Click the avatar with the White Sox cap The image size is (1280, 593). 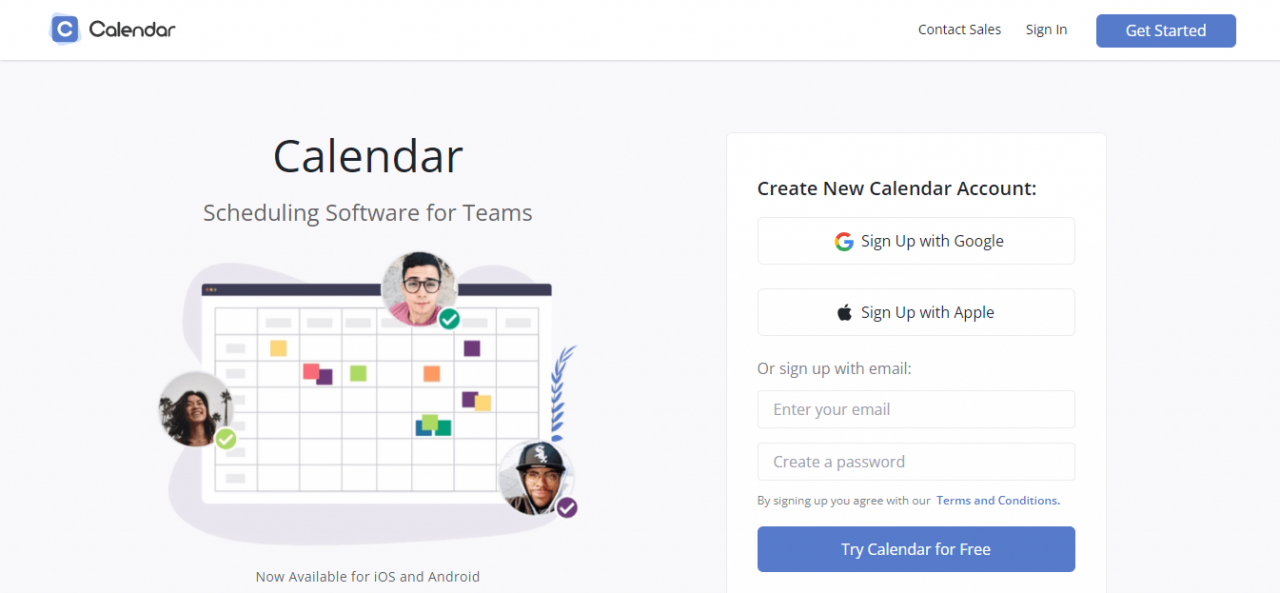(x=537, y=480)
